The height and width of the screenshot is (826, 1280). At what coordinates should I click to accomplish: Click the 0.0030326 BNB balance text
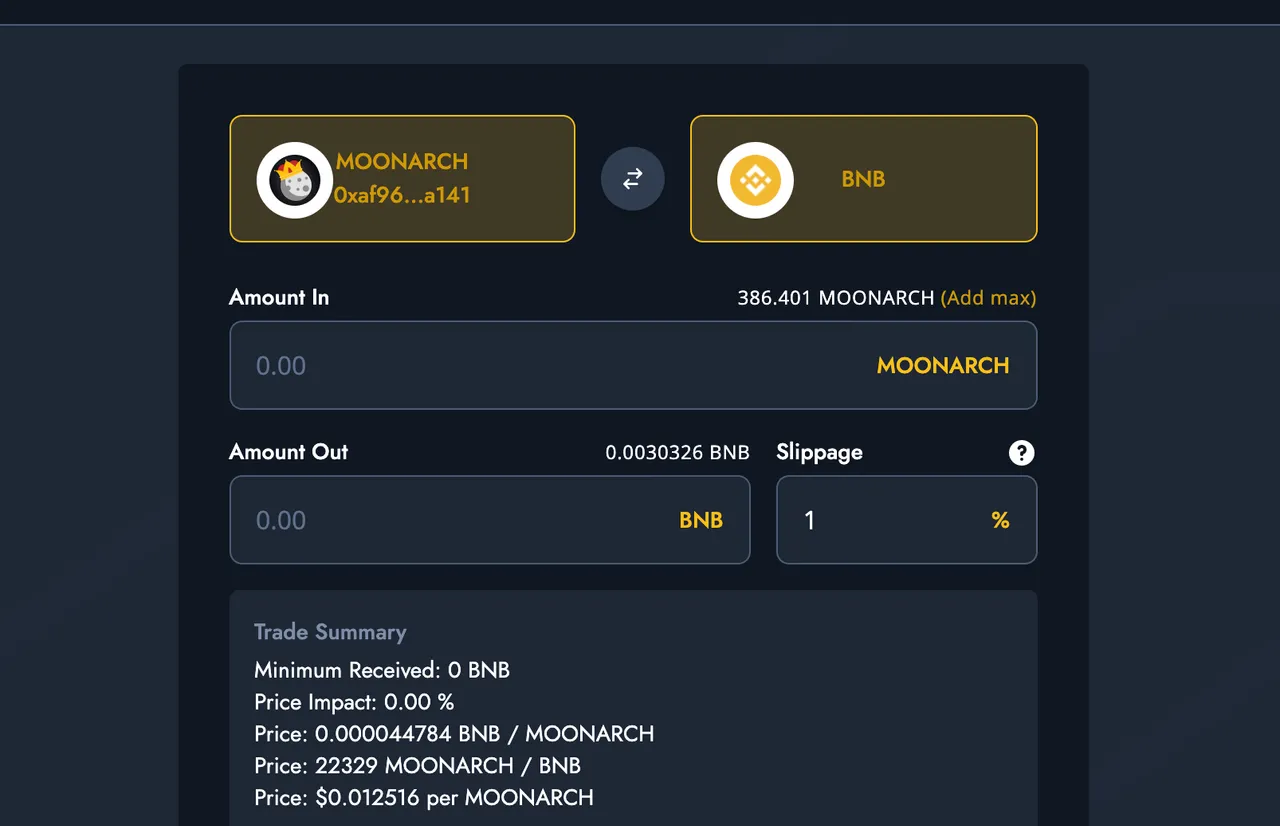[677, 453]
